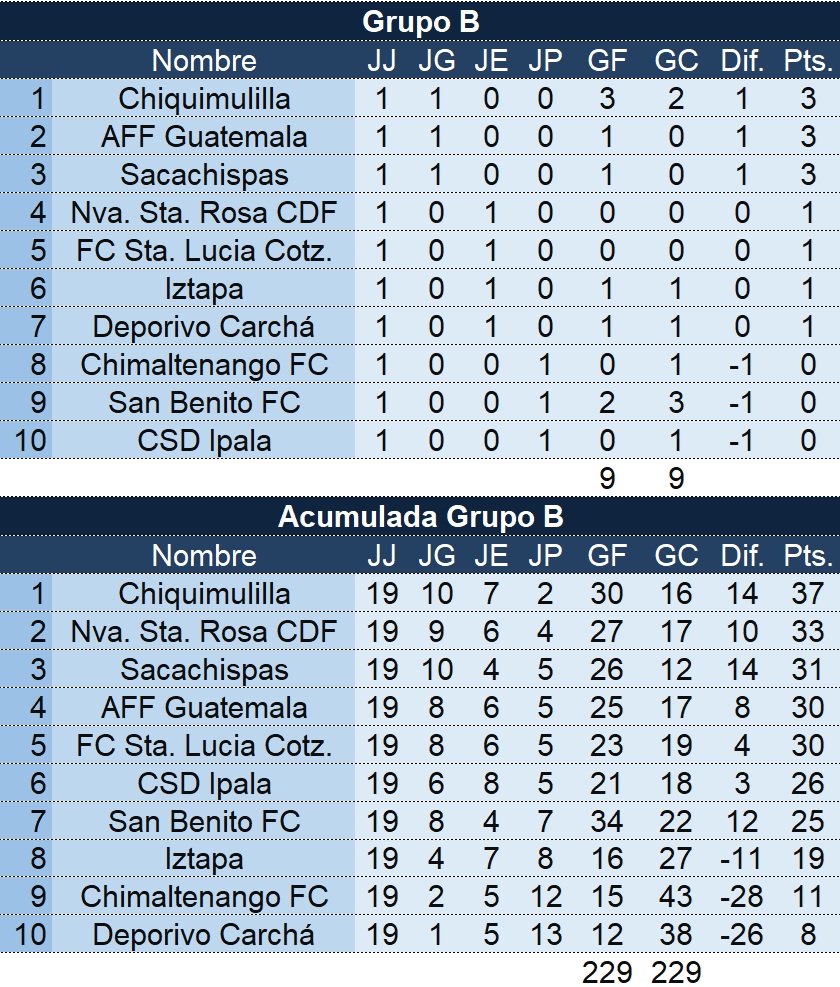Viewport: 840px width, 987px height.
Task: Click the 'GF' header in the top table
Action: coord(607,60)
